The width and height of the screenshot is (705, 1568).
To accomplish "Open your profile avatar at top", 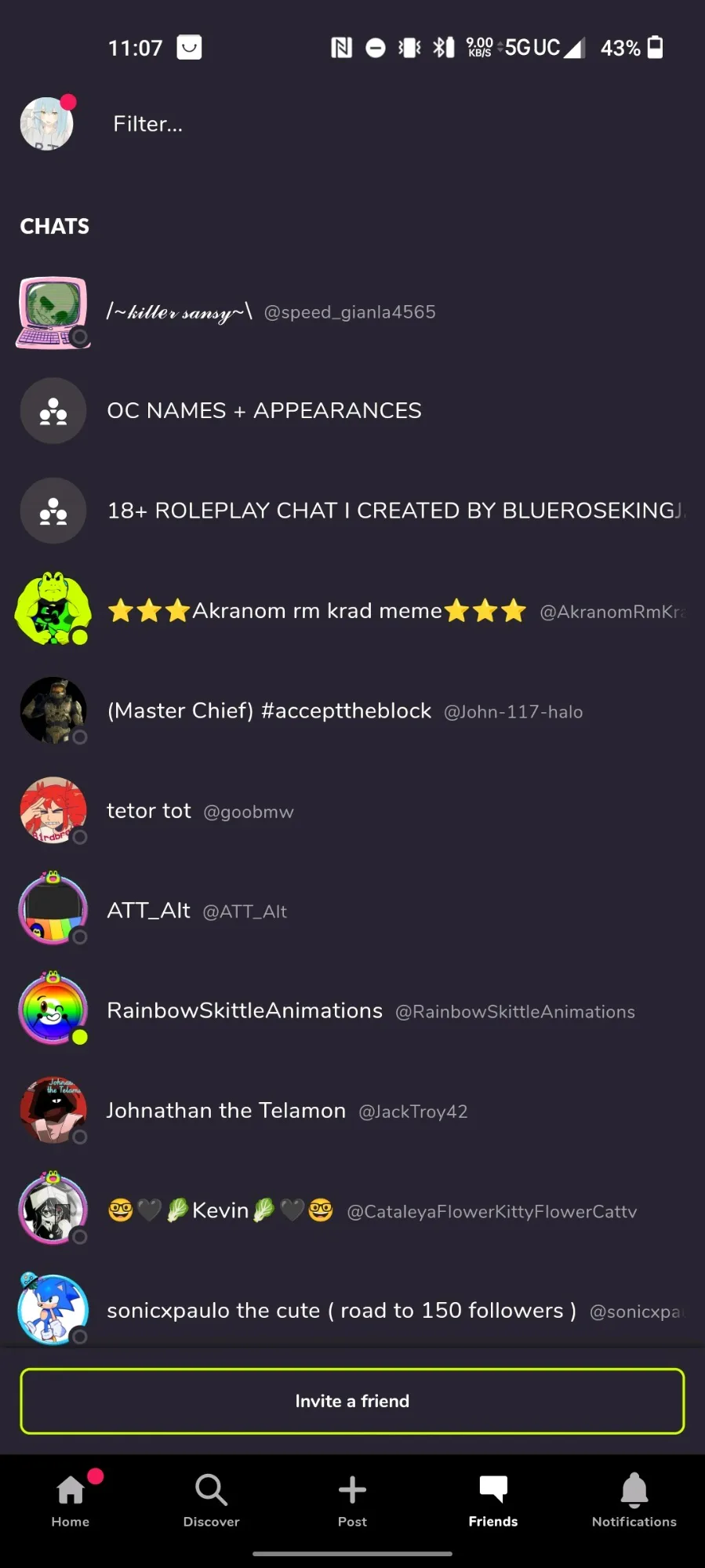I will pyautogui.click(x=47, y=123).
